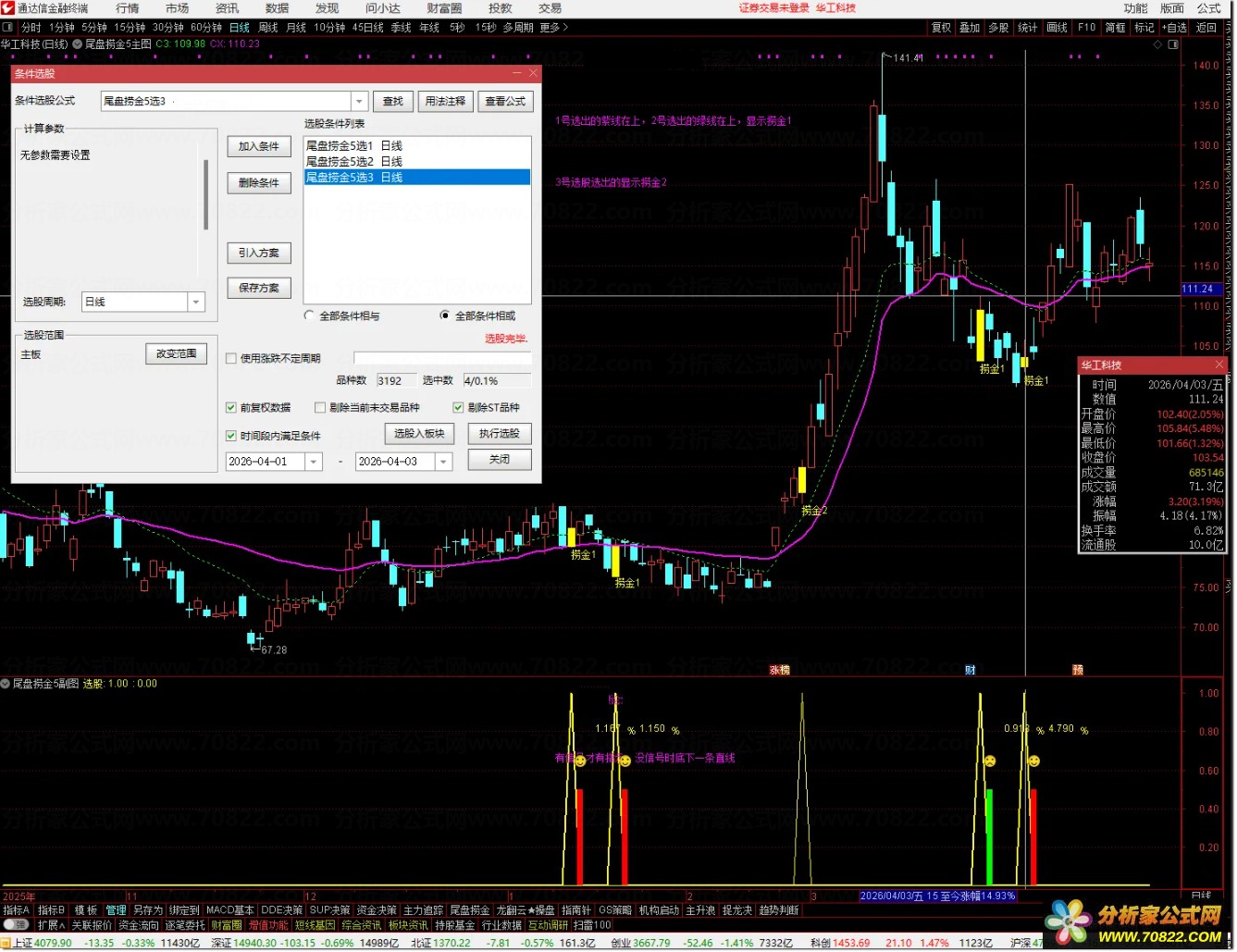Click the round arrow icon beside 尾盘捞金5主图
The image size is (1237, 952).
(x=77, y=43)
